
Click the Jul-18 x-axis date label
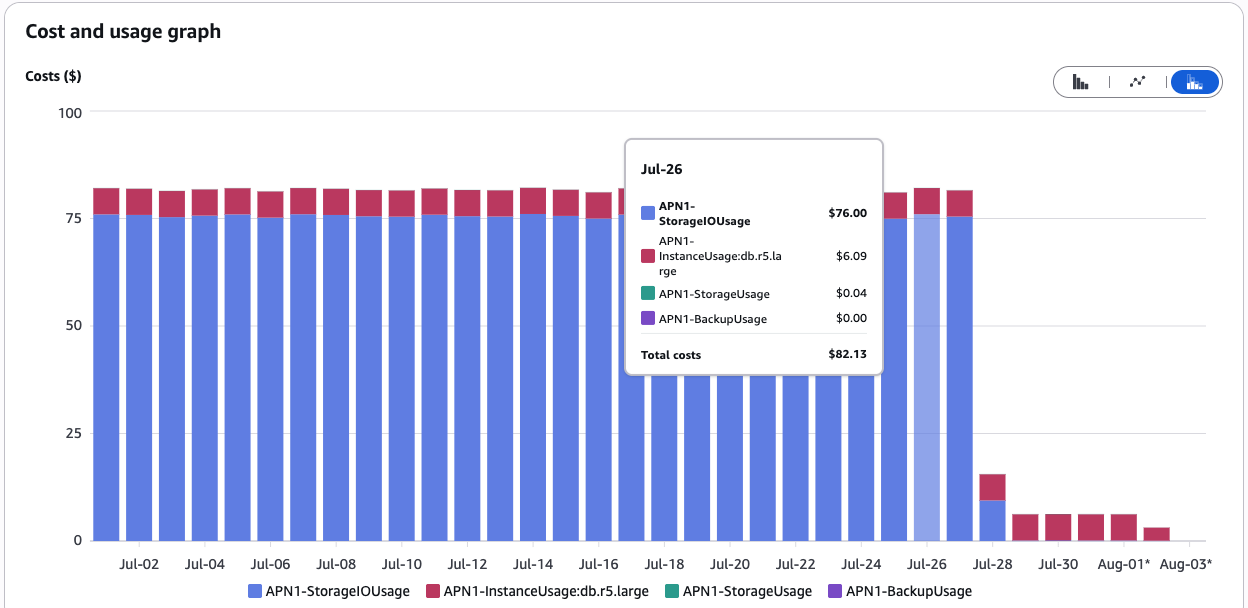point(664,564)
